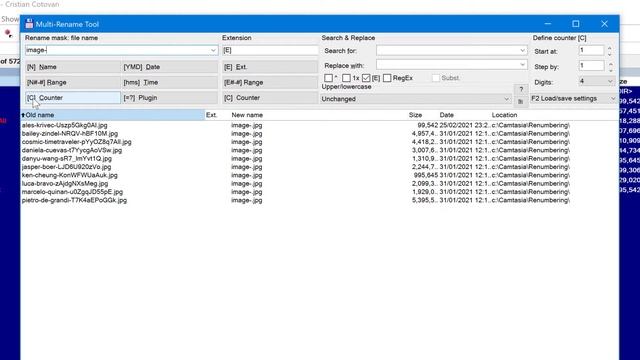640x360 pixels.
Task: Insert the [hms] Time placeholder
Action: point(170,82)
